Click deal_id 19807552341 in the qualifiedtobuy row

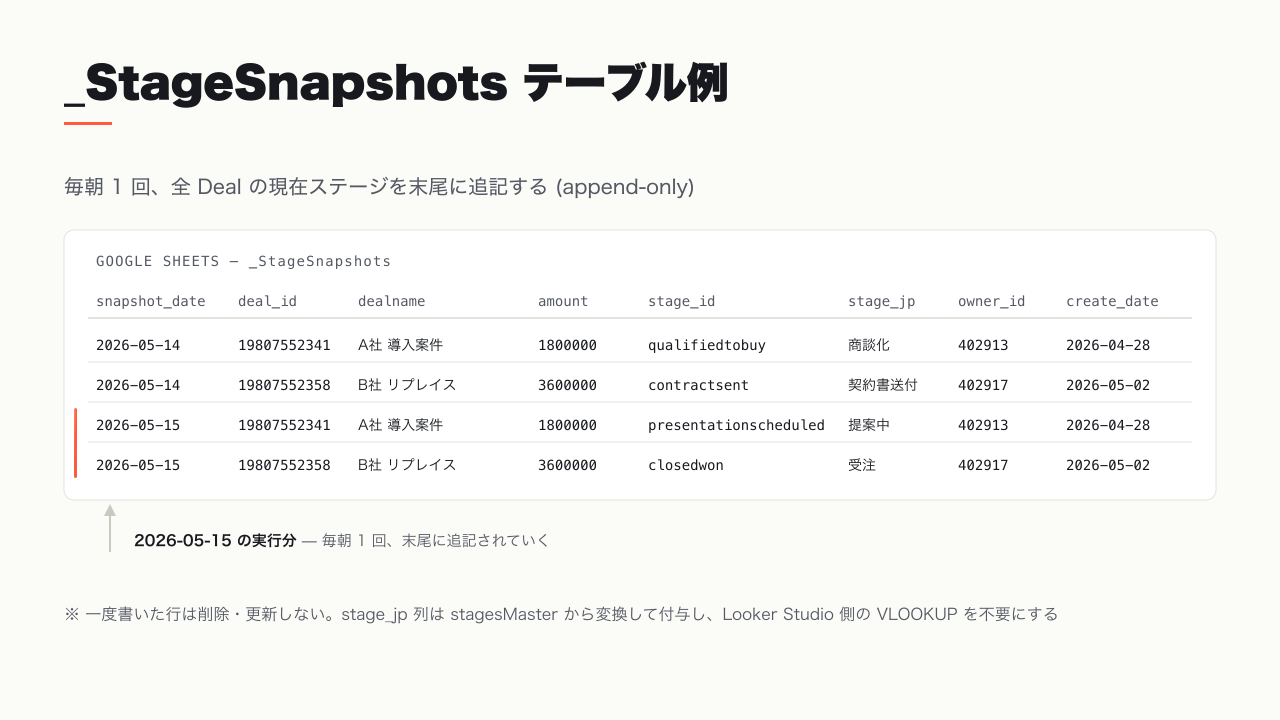[284, 345]
